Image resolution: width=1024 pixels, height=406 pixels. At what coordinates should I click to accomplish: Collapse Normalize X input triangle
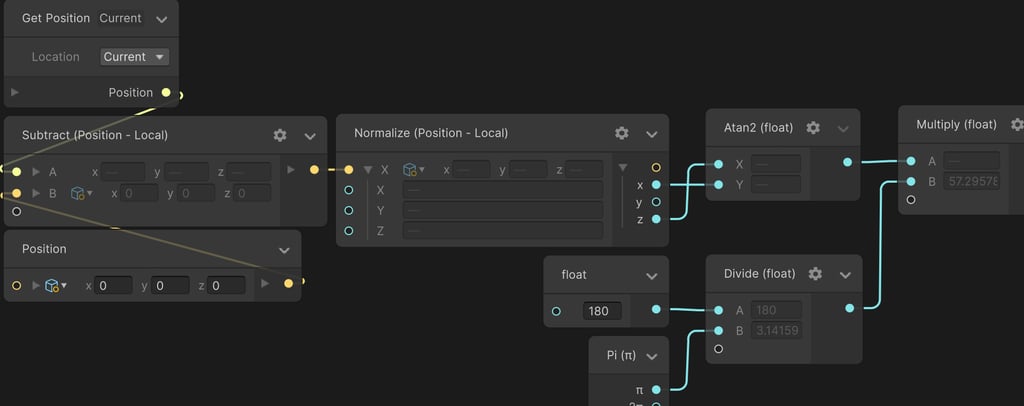point(368,170)
